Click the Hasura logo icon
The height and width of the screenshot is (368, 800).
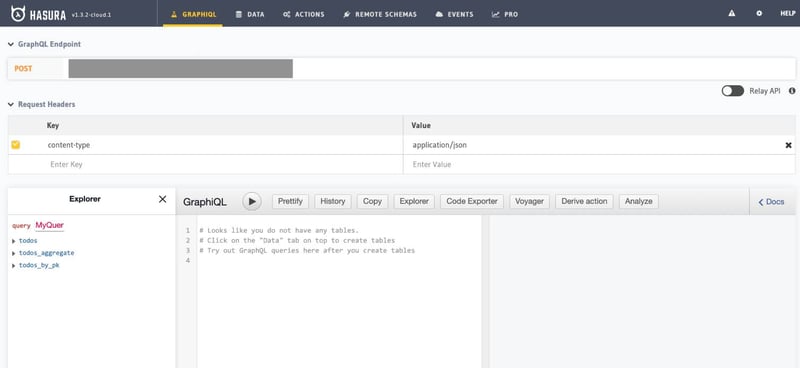pos(18,14)
